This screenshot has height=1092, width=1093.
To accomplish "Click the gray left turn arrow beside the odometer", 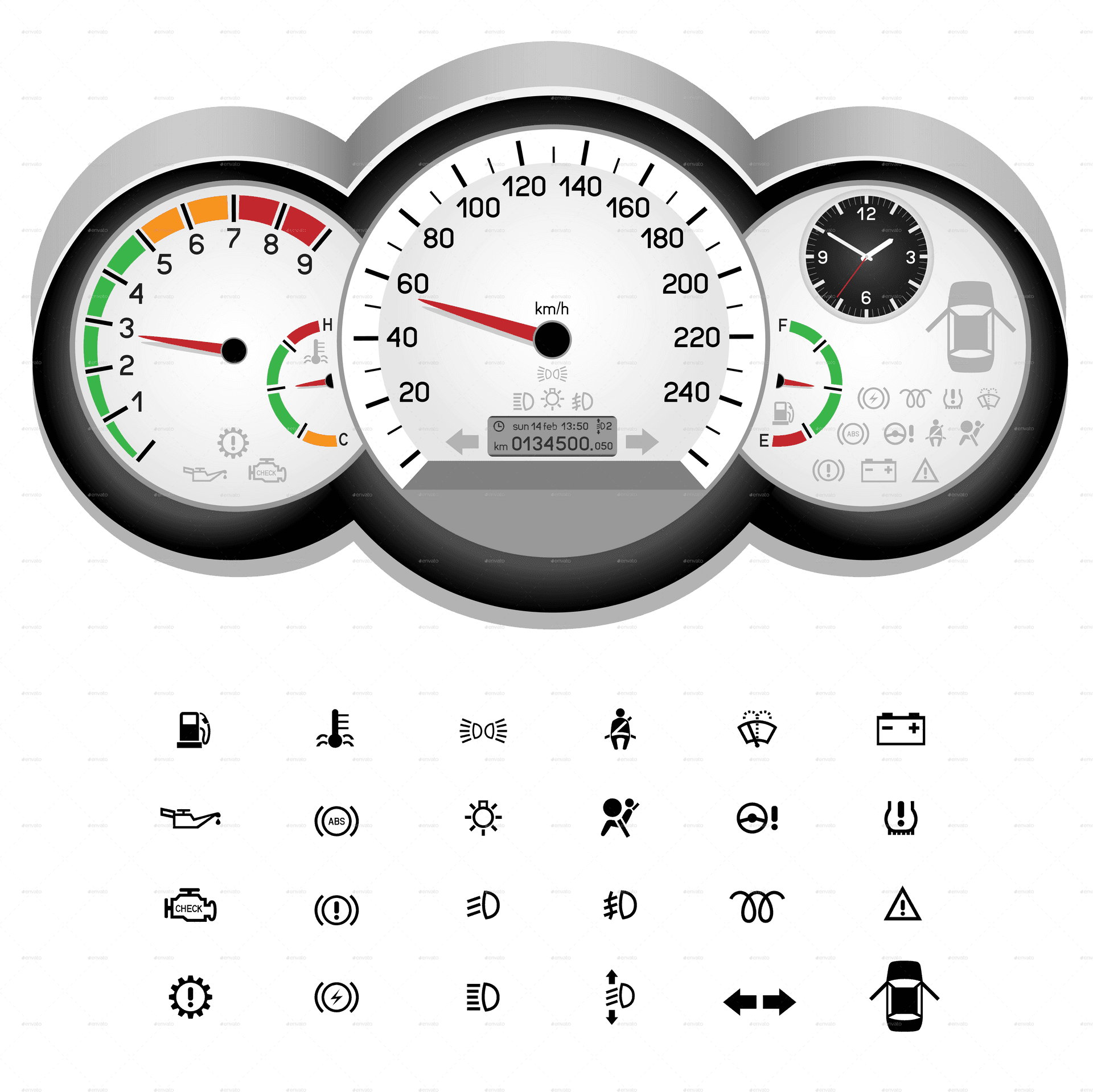I will 462,442.
